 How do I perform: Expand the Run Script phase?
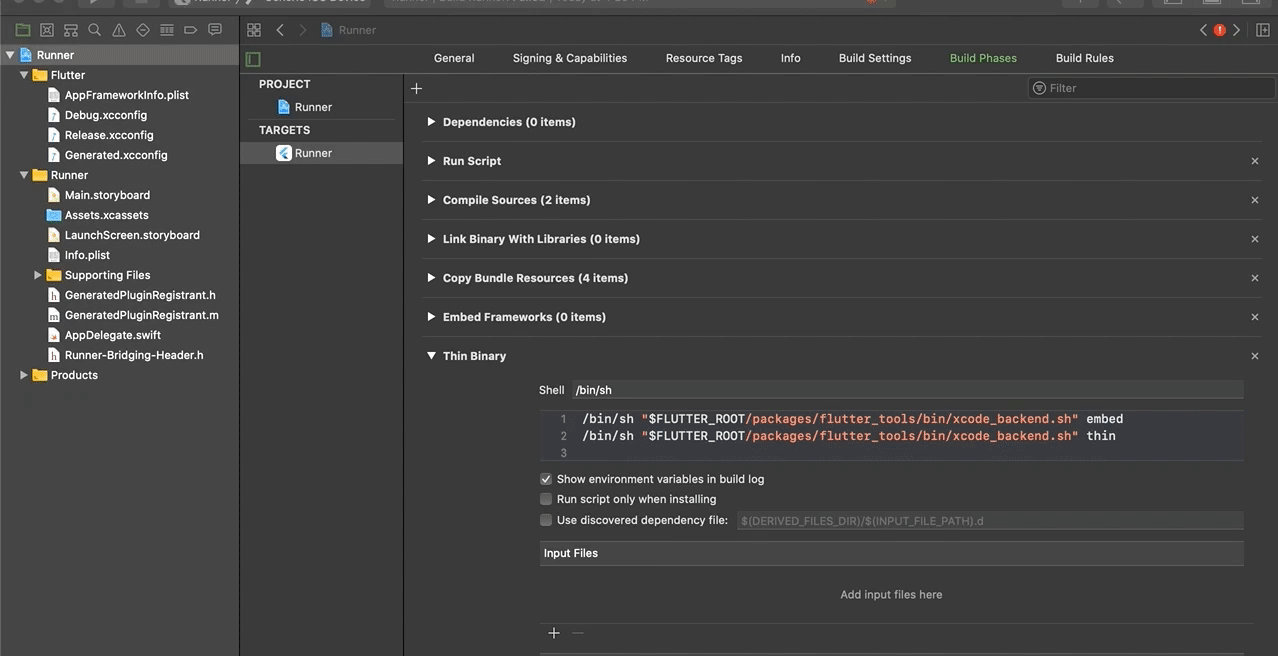point(431,161)
